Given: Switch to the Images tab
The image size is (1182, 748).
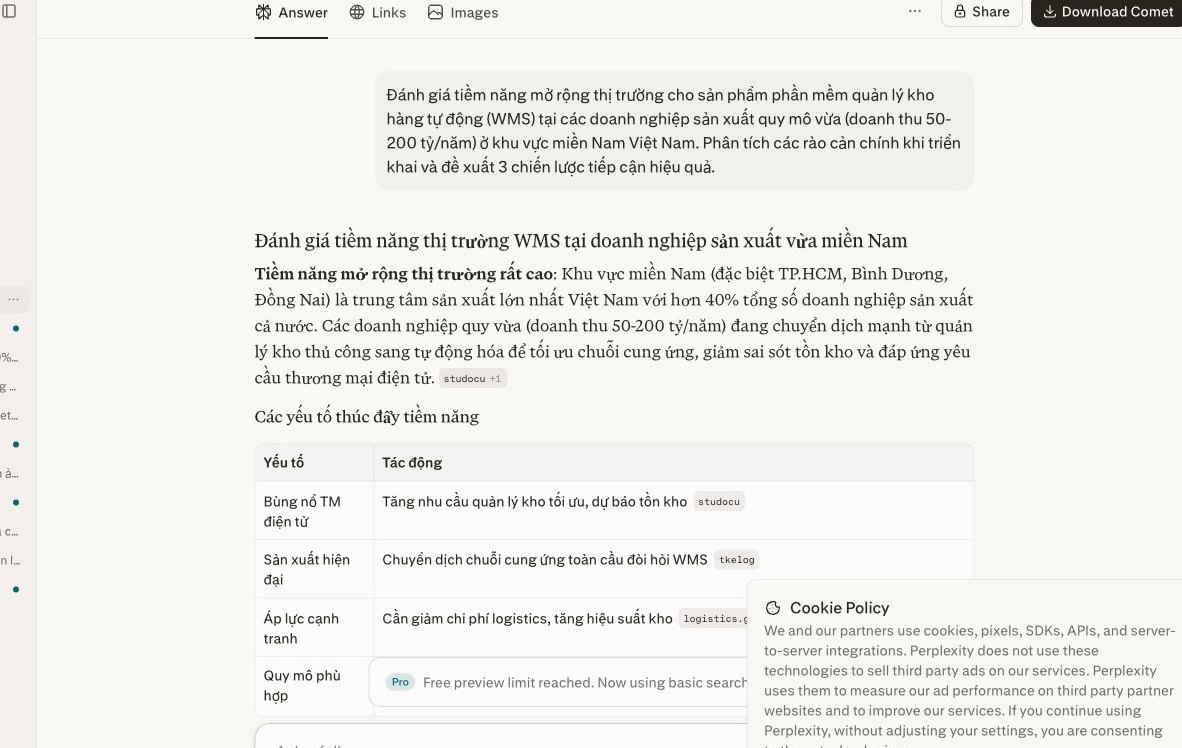Looking at the screenshot, I should click(x=463, y=13).
